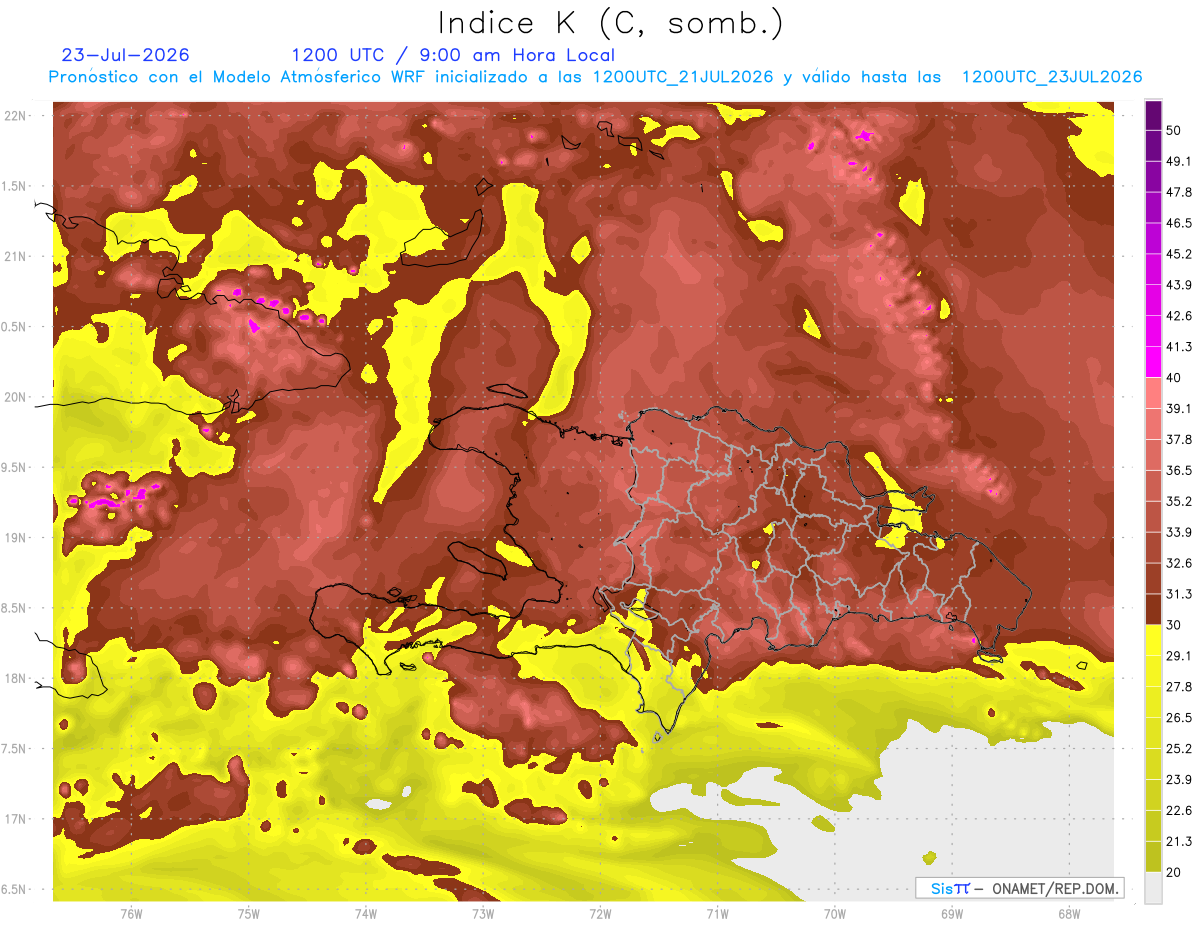Pick the magenta swatch between 41.3 and 40
Viewport: 1200px width, 927px height.
point(1154,362)
